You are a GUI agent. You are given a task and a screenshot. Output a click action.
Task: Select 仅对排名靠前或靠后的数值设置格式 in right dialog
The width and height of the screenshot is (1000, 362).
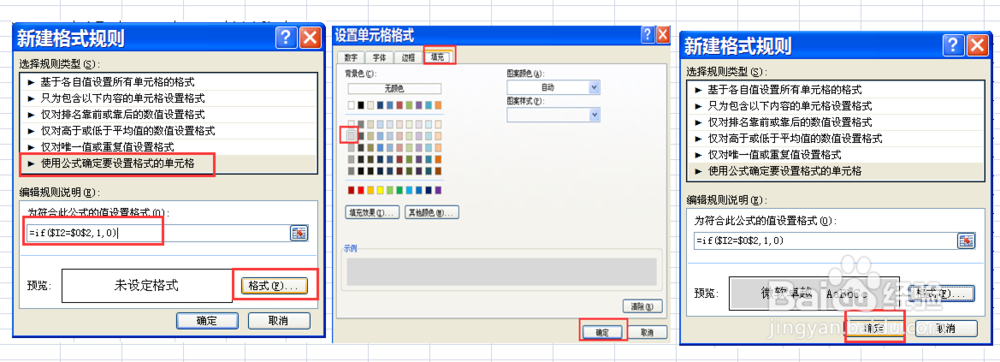[835, 122]
